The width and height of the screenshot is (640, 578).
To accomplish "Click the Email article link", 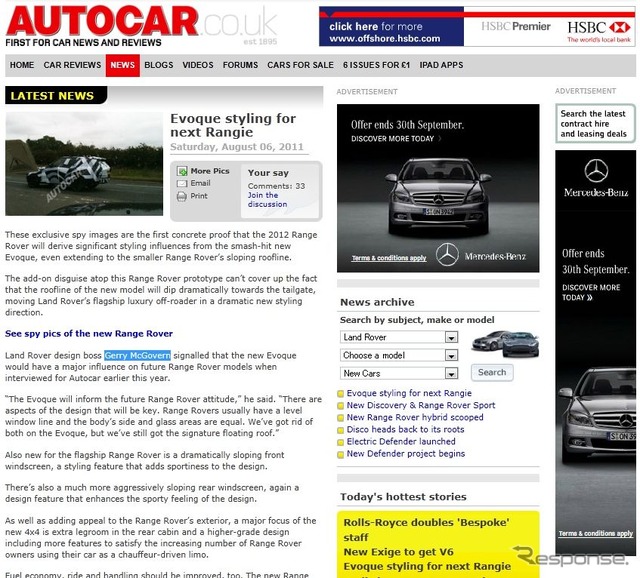I will [200, 183].
